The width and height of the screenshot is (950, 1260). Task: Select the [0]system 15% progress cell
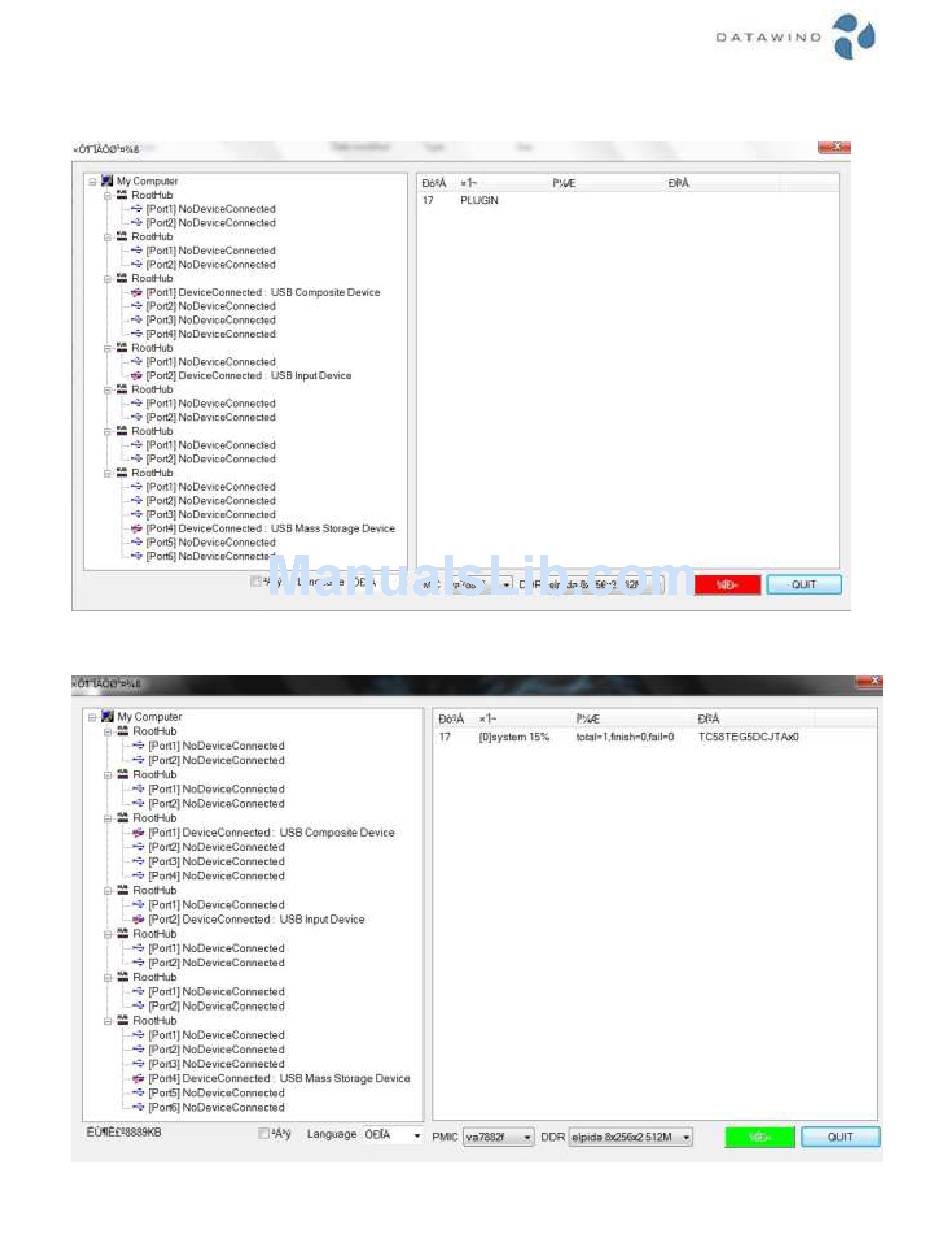(x=513, y=737)
